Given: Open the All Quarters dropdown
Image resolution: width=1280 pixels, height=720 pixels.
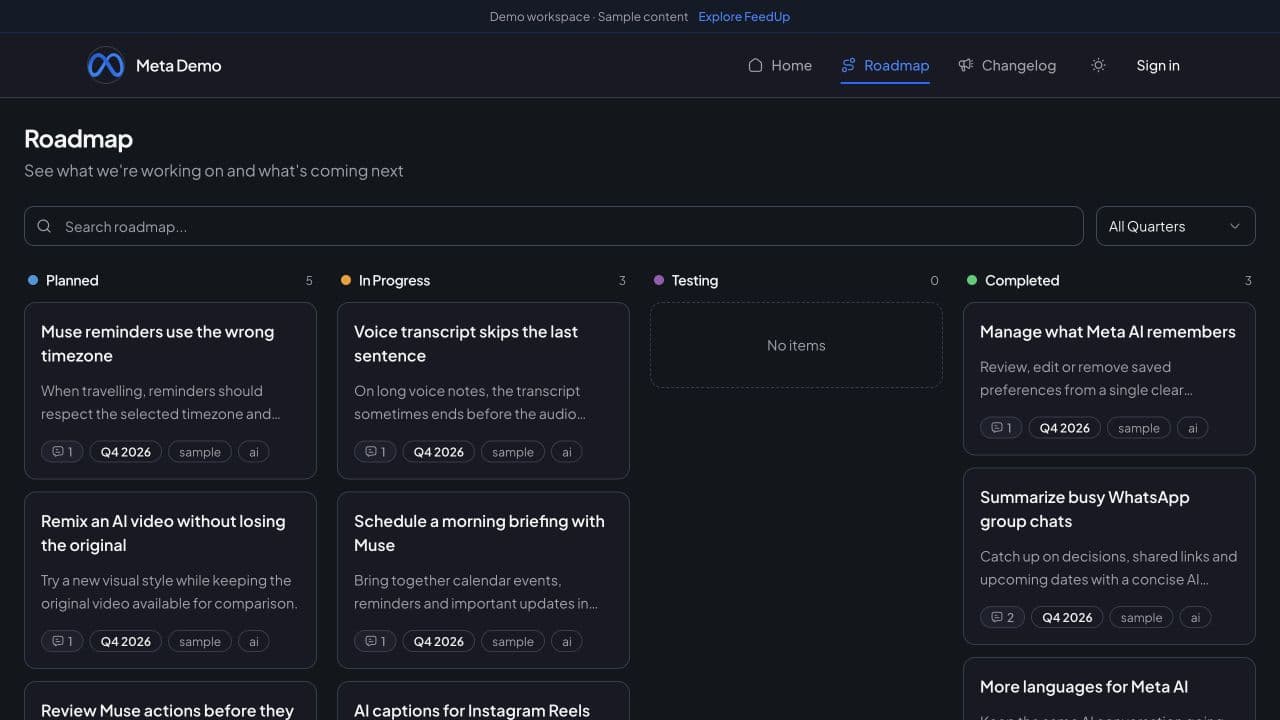Looking at the screenshot, I should coord(1175,226).
